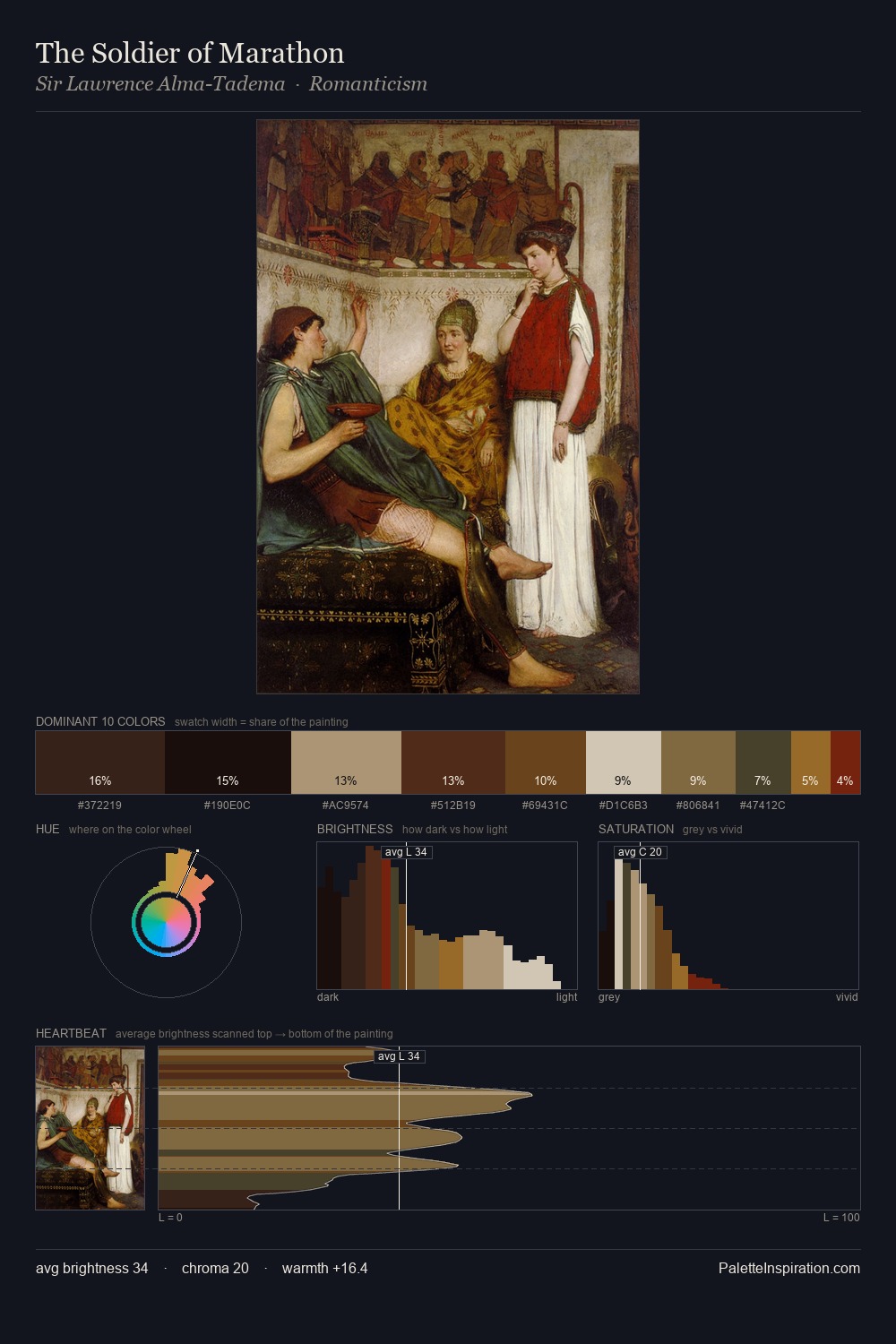Click the HEARTBEAT section heading
Viewport: 896px width, 1344px height.
(x=71, y=1033)
